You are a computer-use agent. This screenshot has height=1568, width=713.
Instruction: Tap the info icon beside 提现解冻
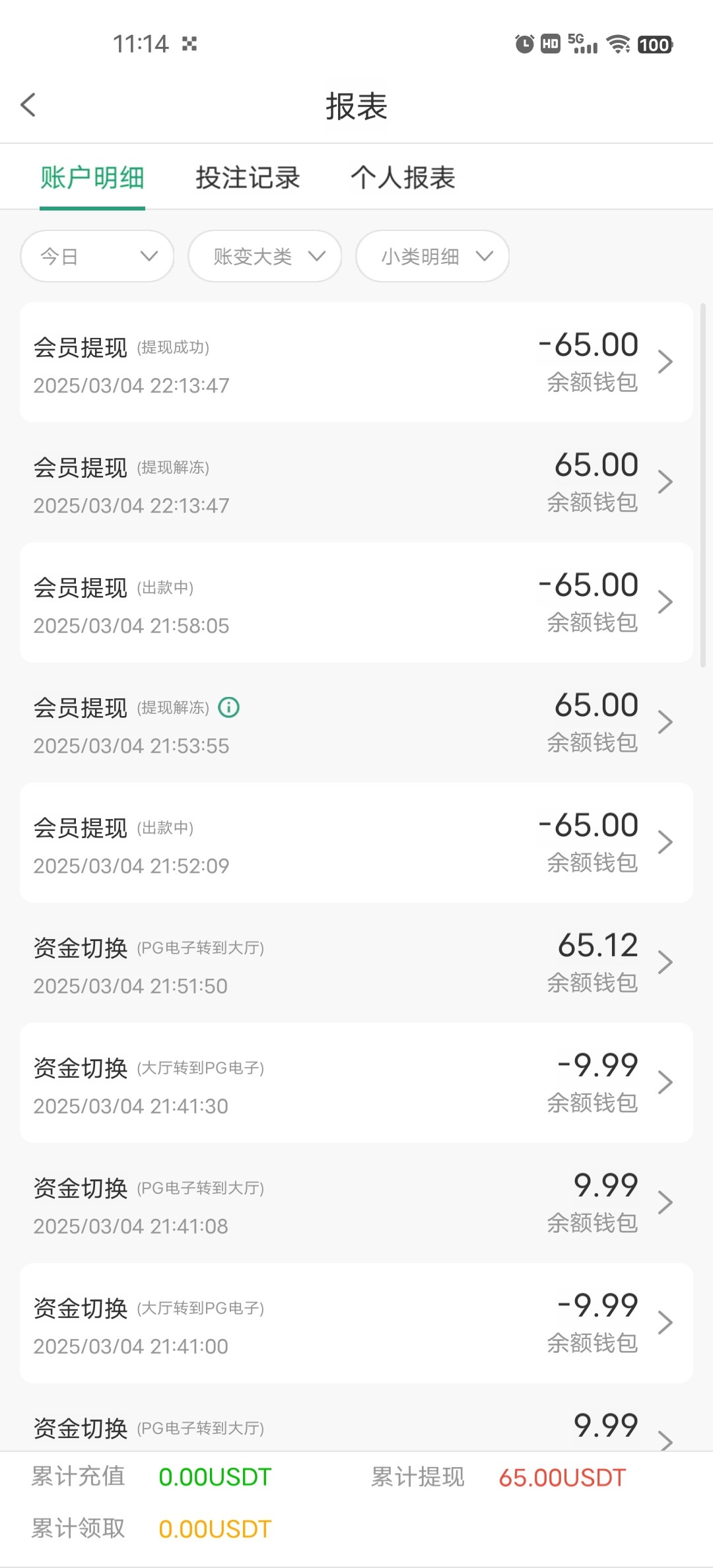228,707
